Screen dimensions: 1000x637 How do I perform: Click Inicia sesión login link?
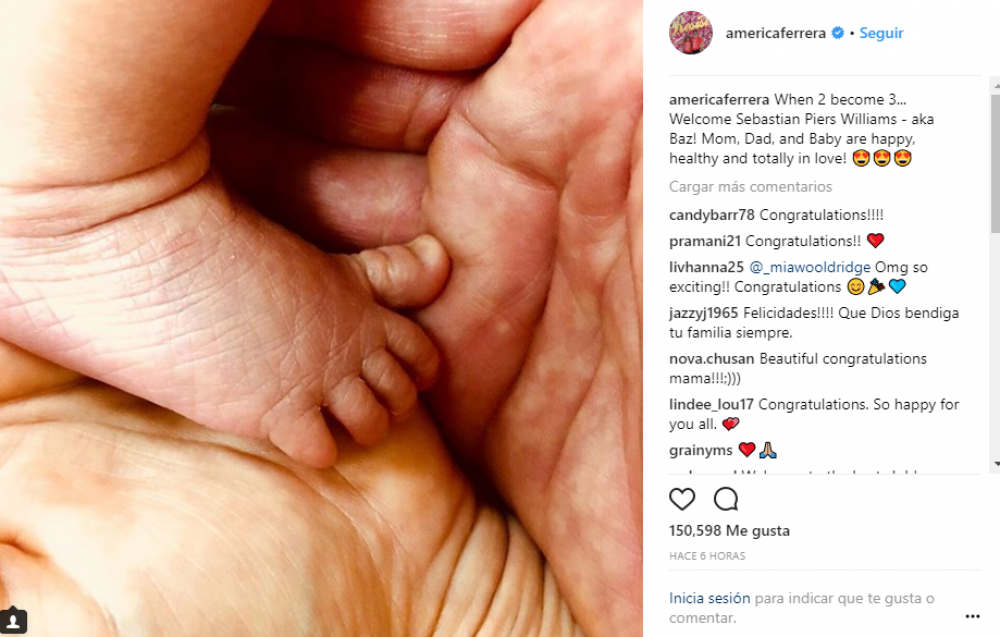pyautogui.click(x=709, y=598)
